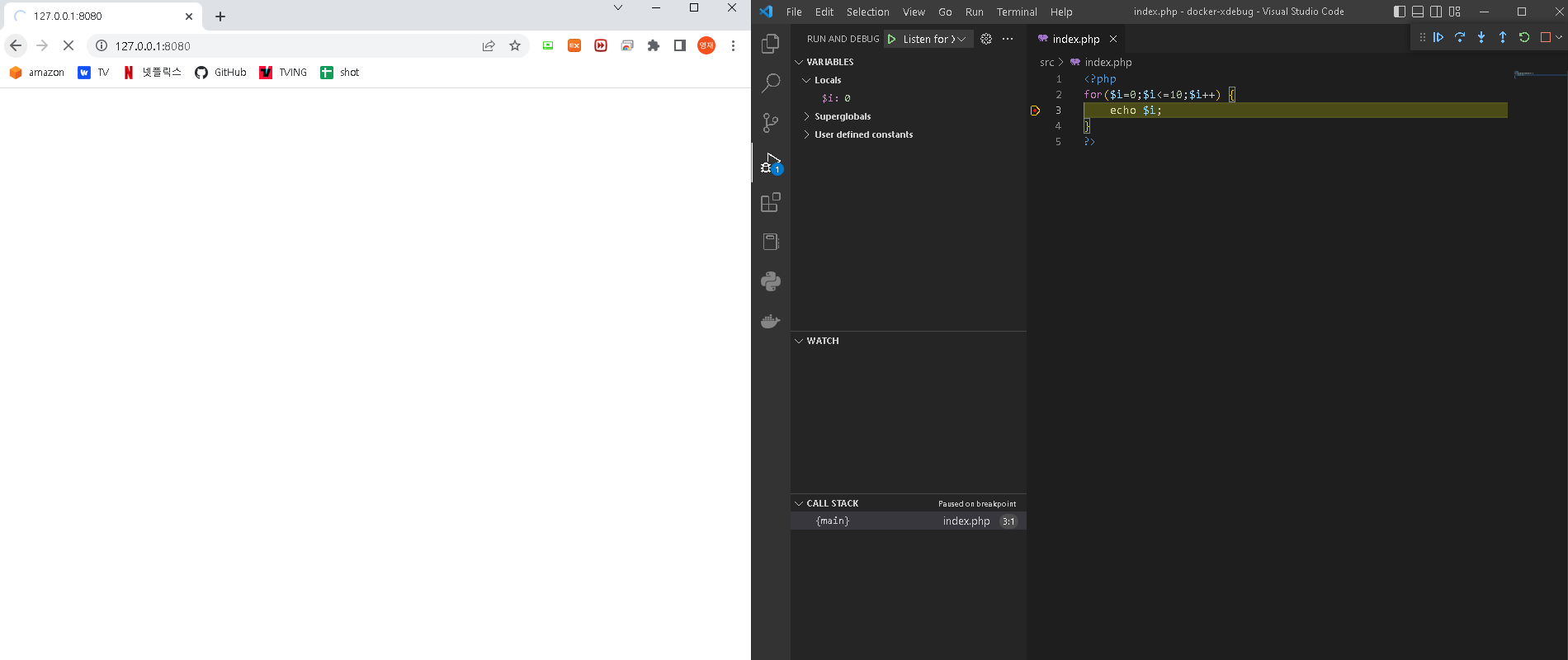Click Step Into in the debug toolbar

point(1481,37)
